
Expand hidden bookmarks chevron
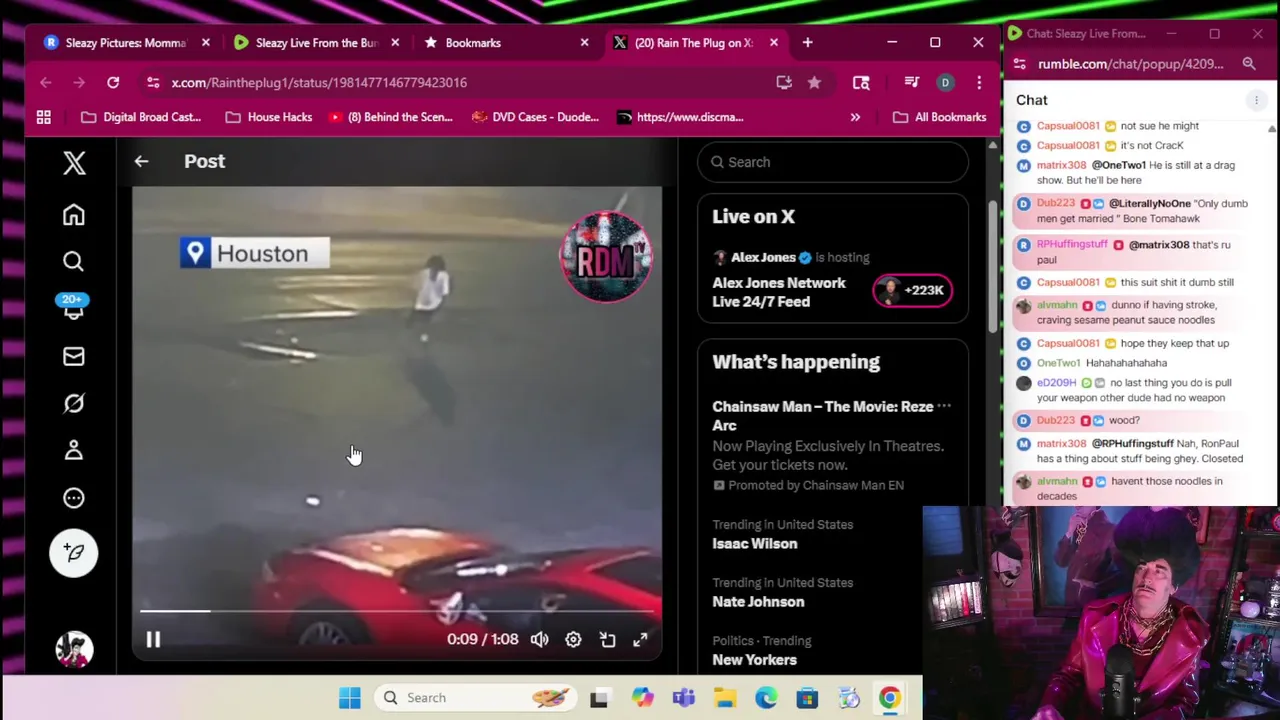(855, 117)
